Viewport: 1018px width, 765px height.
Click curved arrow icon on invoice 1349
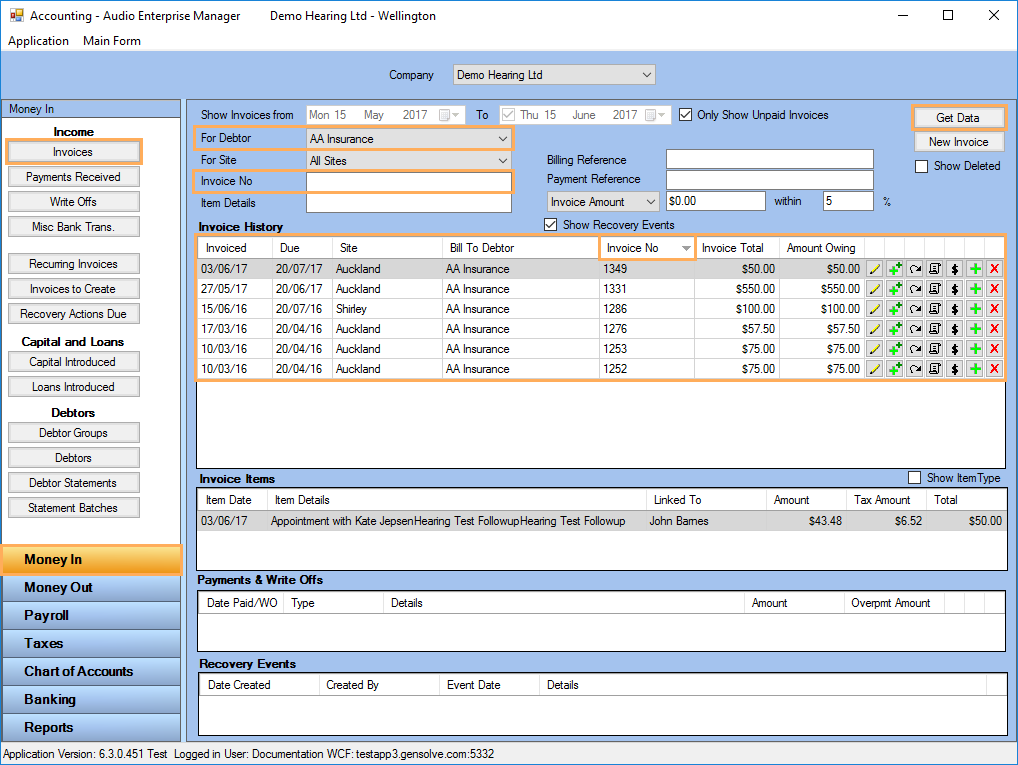click(915, 269)
